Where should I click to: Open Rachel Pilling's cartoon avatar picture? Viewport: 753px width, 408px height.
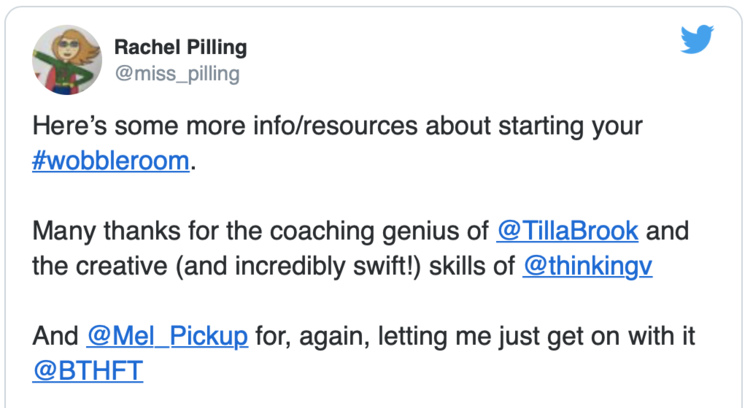[67, 60]
